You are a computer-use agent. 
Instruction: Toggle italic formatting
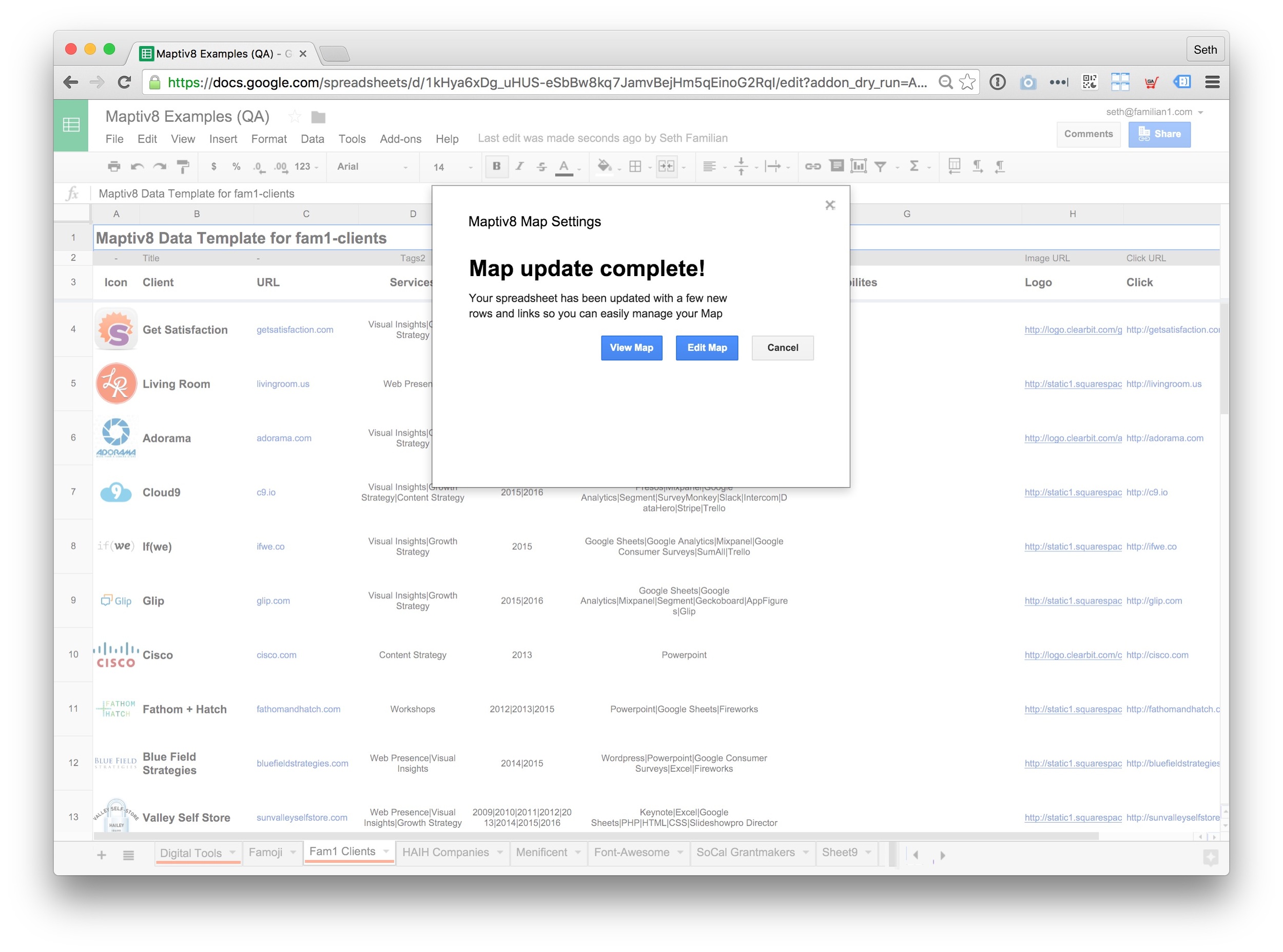(520, 166)
